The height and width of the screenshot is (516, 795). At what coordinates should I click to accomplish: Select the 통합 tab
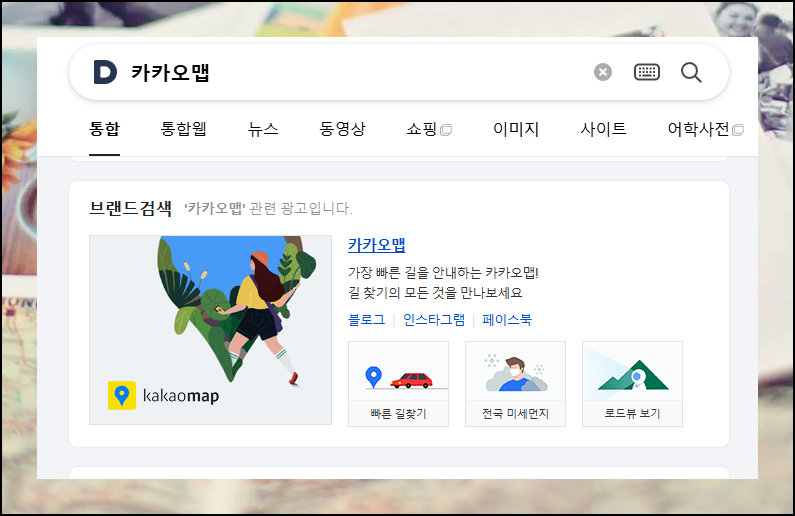pyautogui.click(x=104, y=129)
